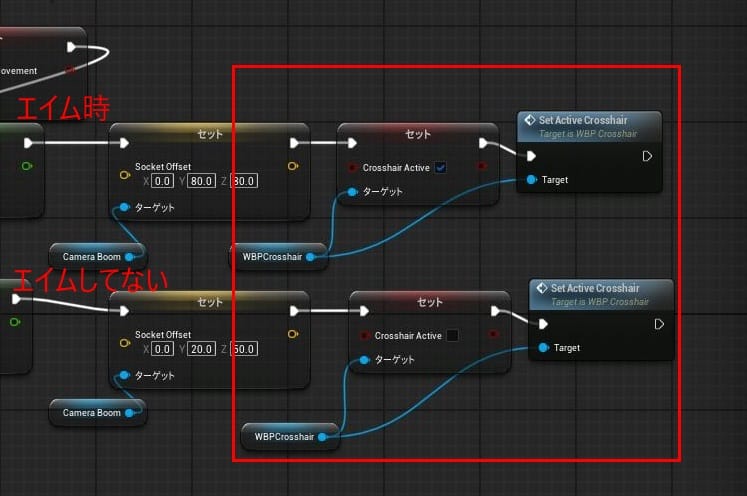Click exec output pin of upper Set Active Crosshair

[x=647, y=156]
